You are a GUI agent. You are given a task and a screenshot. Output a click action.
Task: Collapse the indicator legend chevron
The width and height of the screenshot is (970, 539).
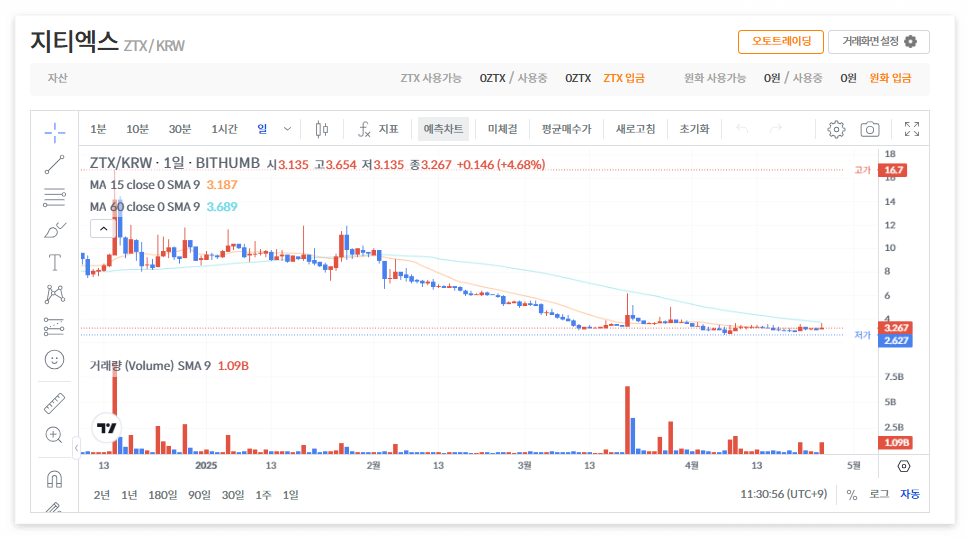[103, 228]
